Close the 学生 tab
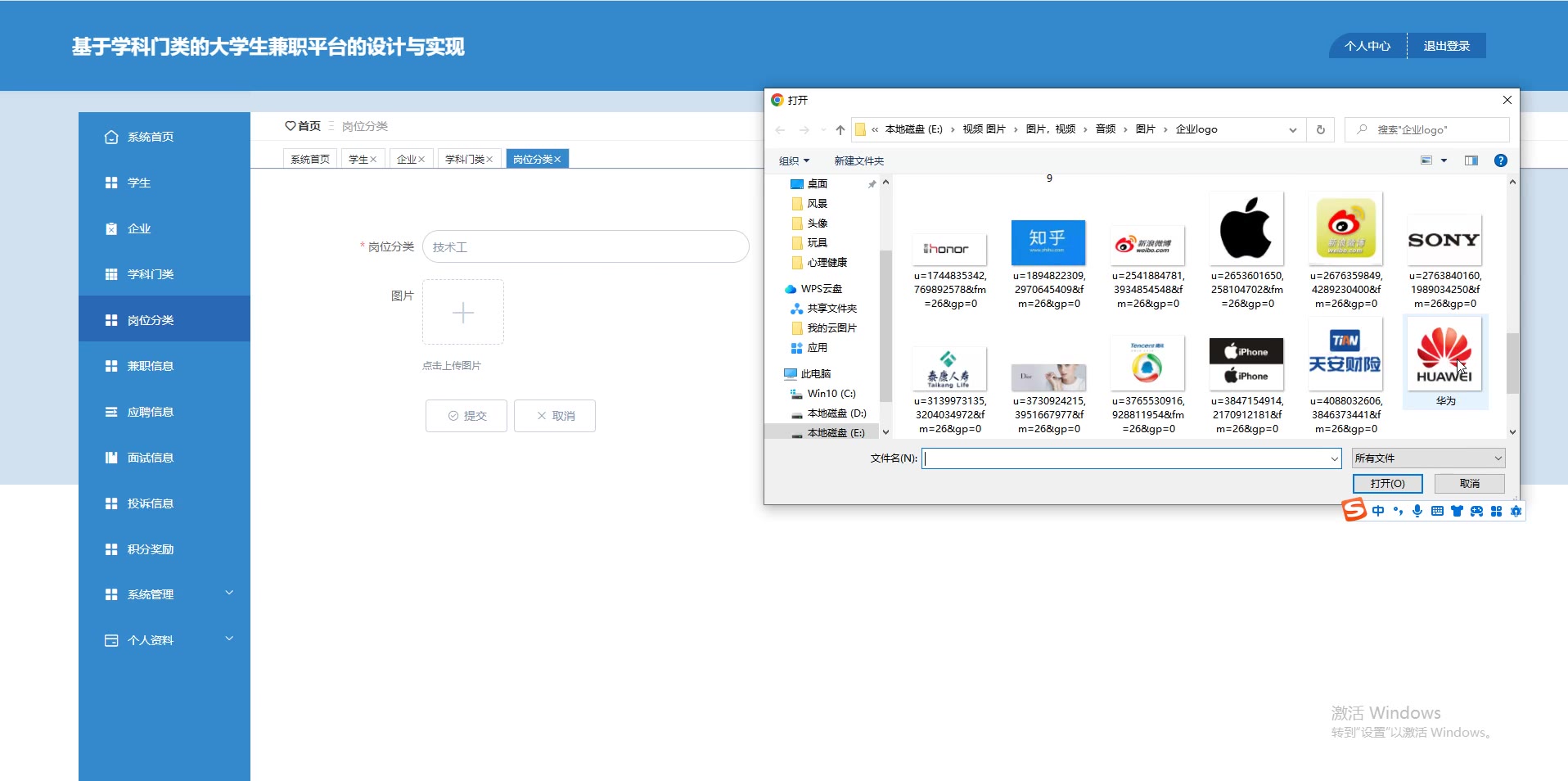 (373, 160)
